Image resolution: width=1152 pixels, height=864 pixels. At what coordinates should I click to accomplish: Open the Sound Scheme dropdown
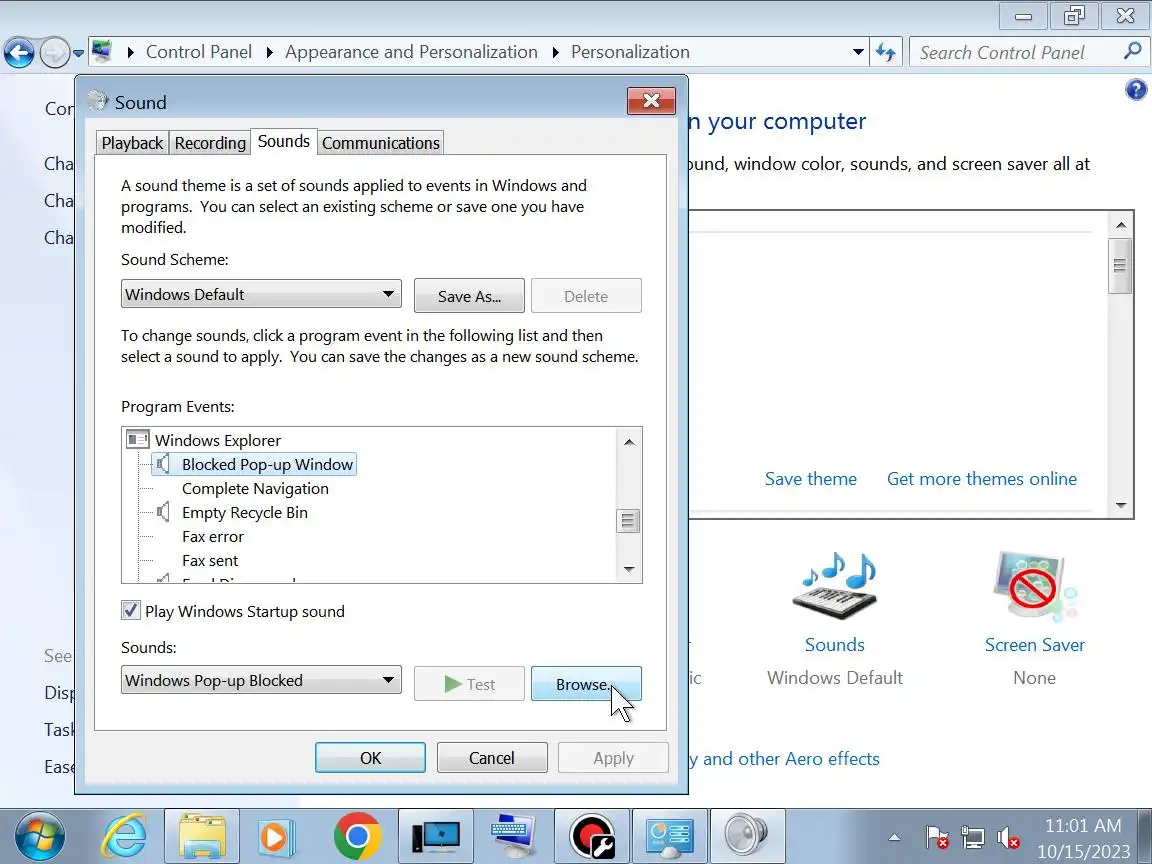(262, 294)
